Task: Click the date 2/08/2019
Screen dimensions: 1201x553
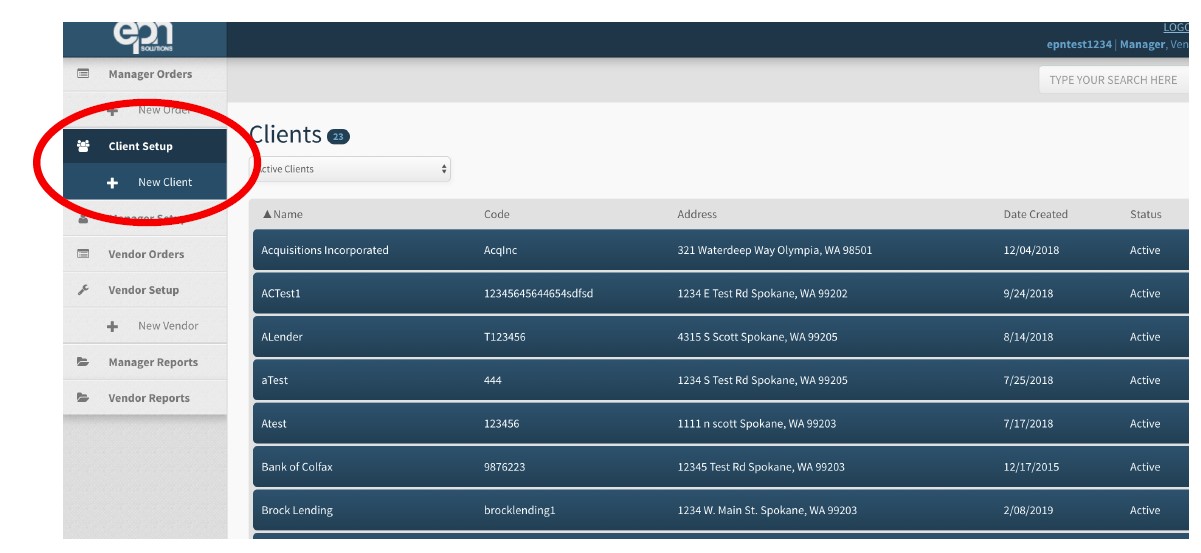Action: [1028, 510]
